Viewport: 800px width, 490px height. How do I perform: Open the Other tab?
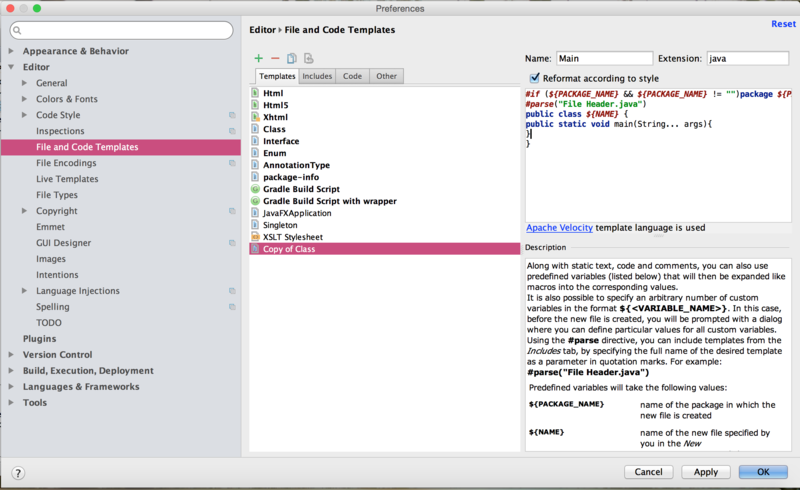pyautogui.click(x=386, y=76)
